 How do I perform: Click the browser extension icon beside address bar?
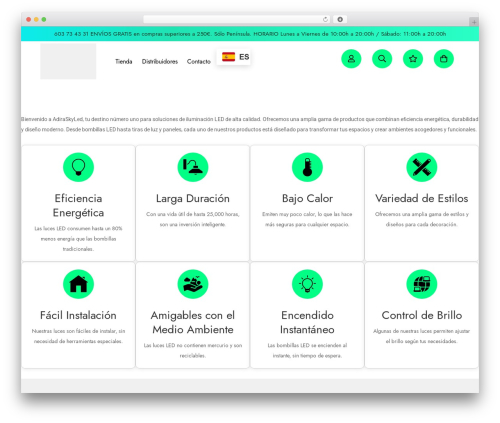click(340, 19)
